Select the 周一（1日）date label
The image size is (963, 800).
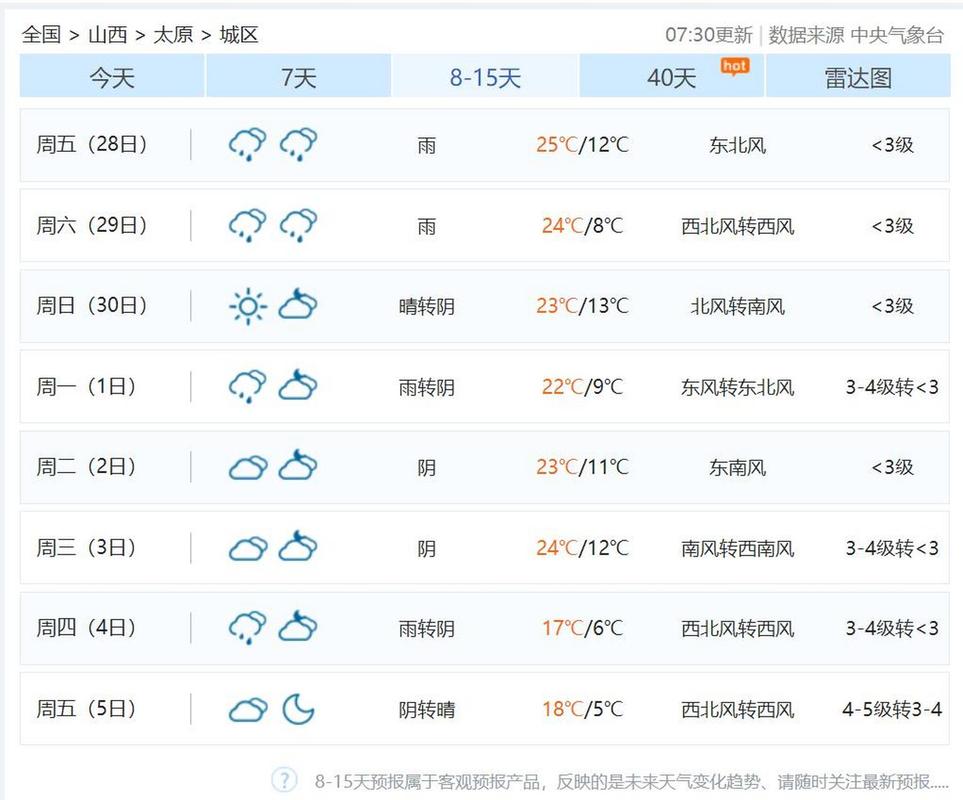[86, 386]
